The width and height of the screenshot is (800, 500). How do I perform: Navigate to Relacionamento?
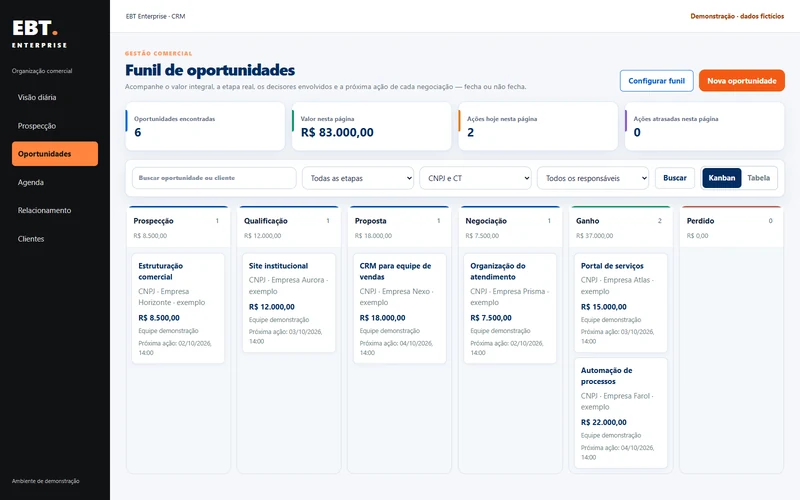pos(55,210)
